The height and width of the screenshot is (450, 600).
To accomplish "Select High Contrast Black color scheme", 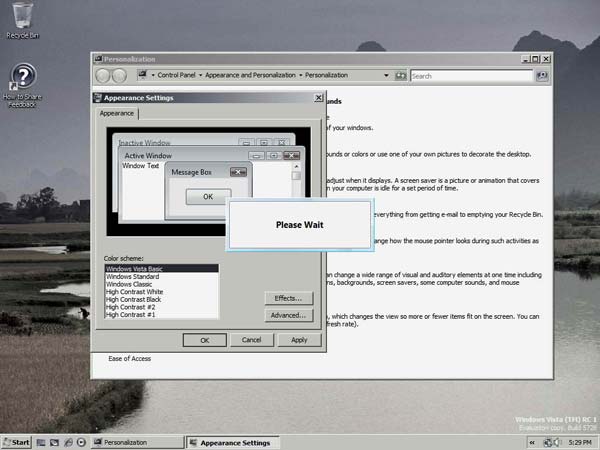I will (x=133, y=300).
